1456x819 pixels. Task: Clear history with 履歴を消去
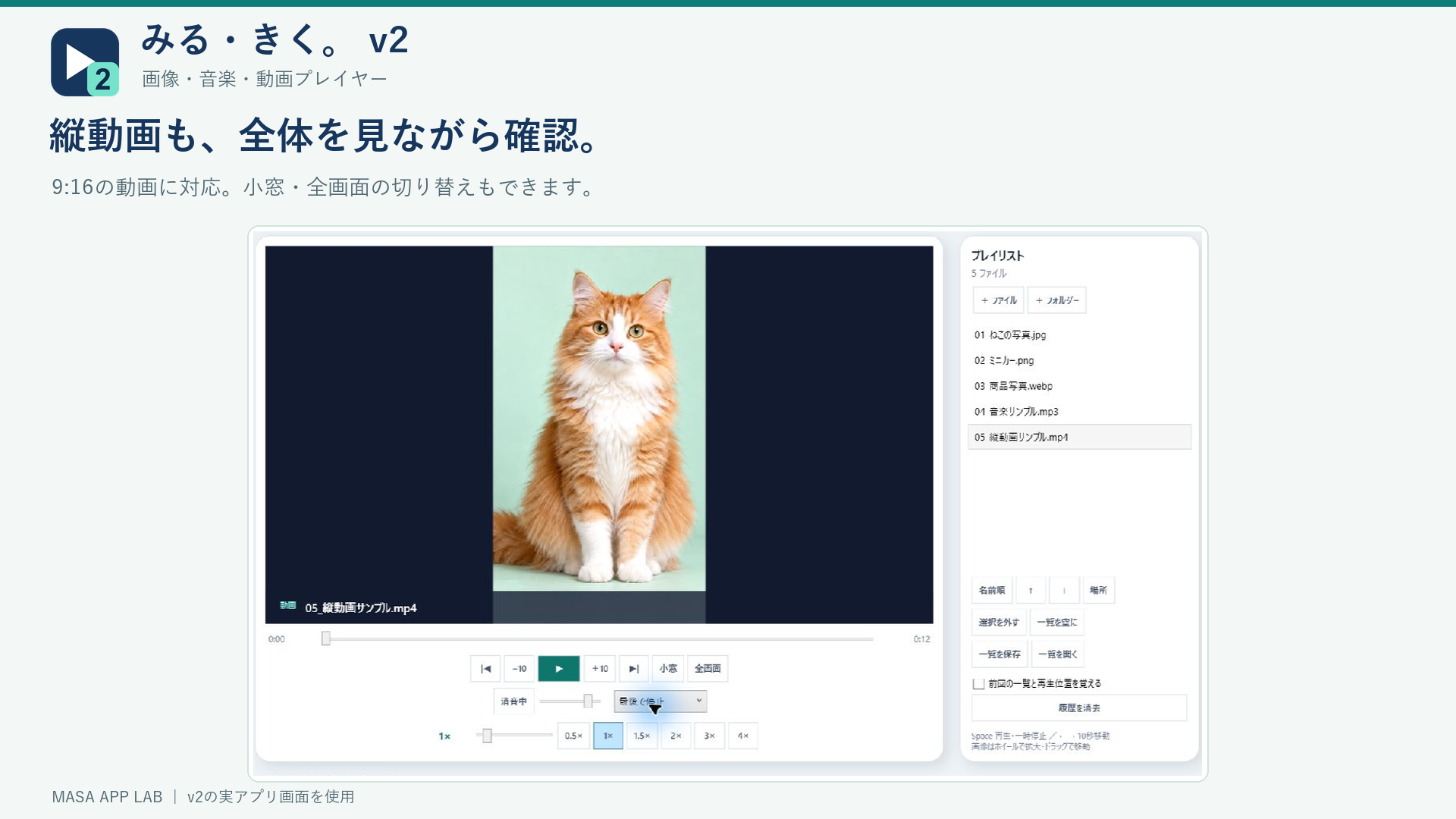tap(1079, 708)
